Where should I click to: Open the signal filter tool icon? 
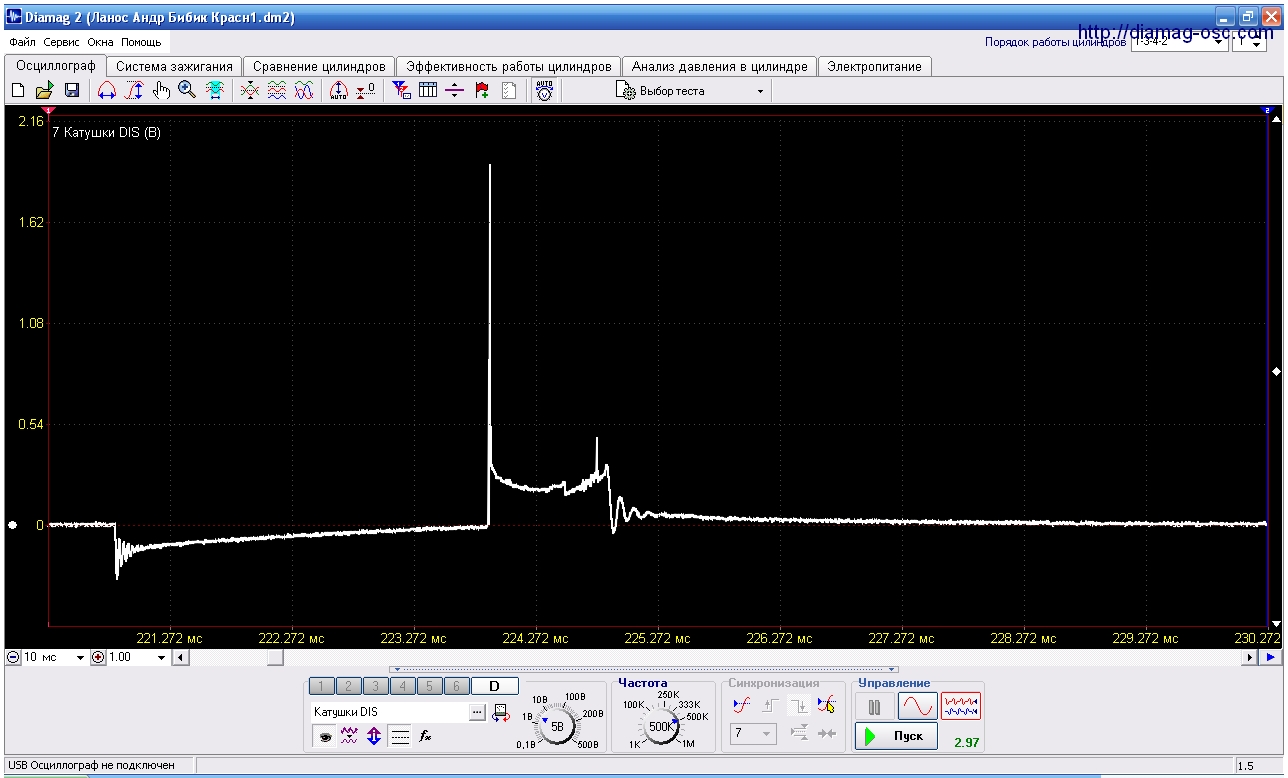401,91
